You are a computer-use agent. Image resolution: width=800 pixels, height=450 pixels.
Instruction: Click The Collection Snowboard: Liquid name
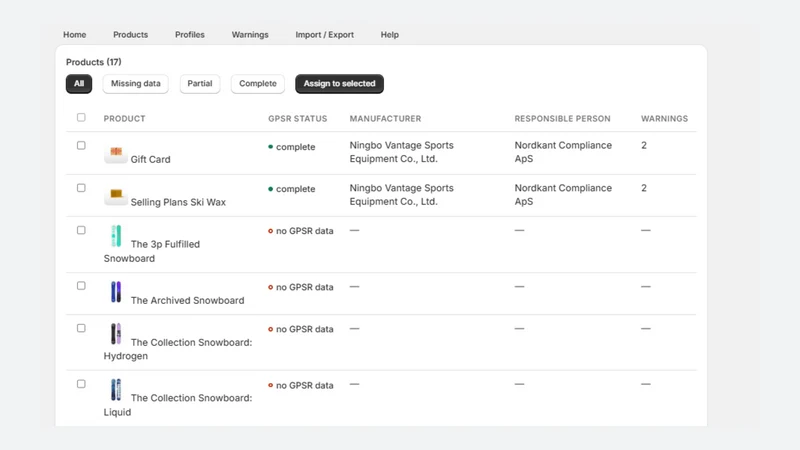click(x=178, y=405)
